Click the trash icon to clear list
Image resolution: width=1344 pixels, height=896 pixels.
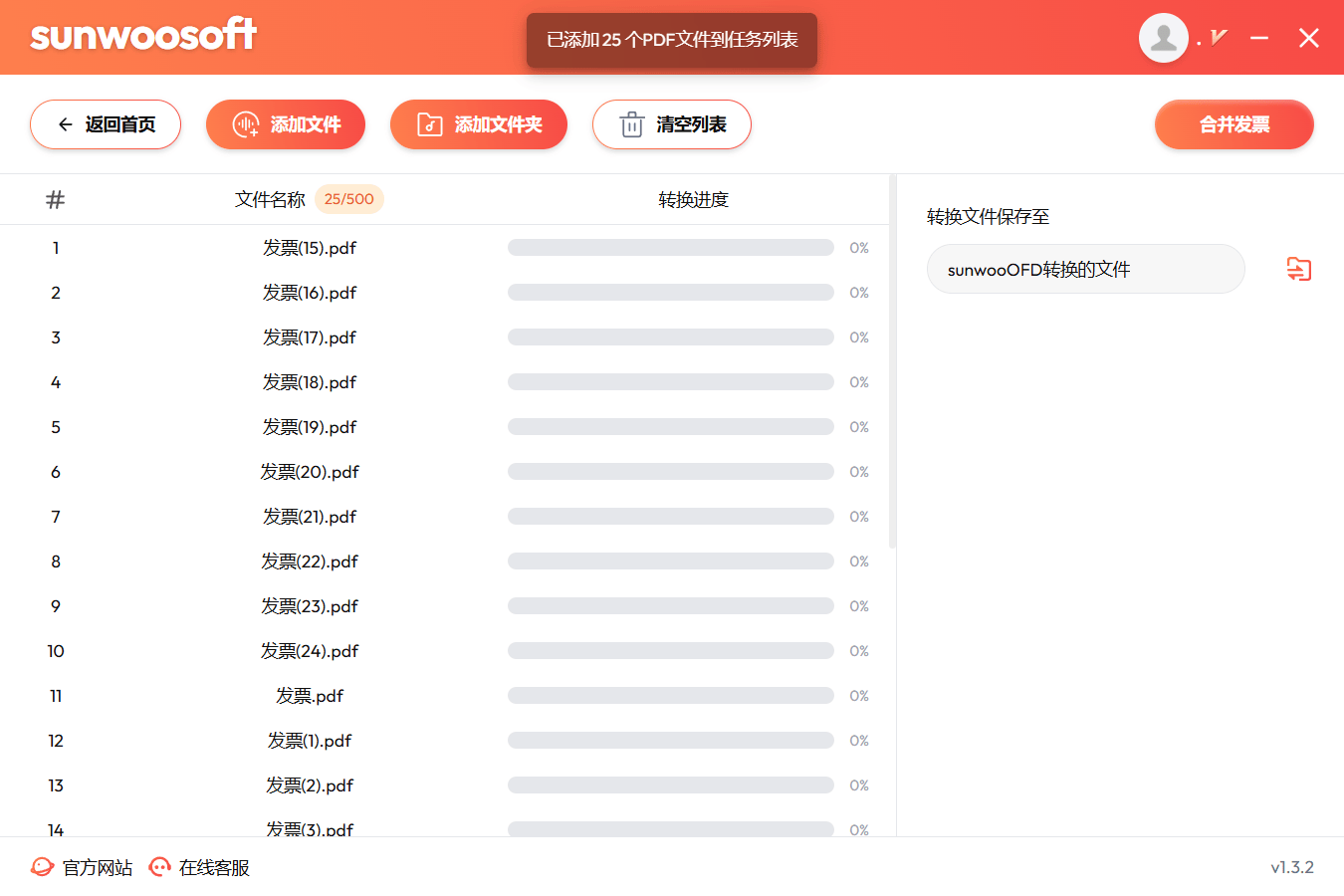coord(632,124)
